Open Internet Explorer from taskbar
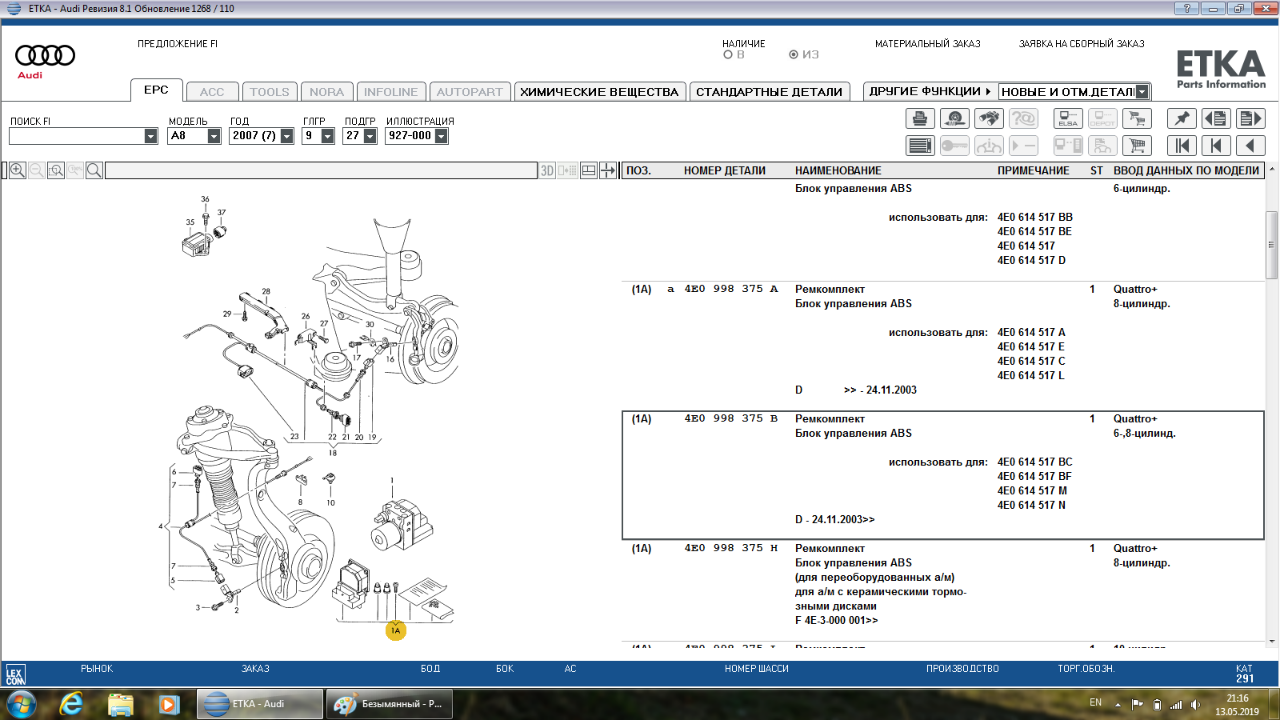Screen dimensions: 1280x720 tap(71, 703)
